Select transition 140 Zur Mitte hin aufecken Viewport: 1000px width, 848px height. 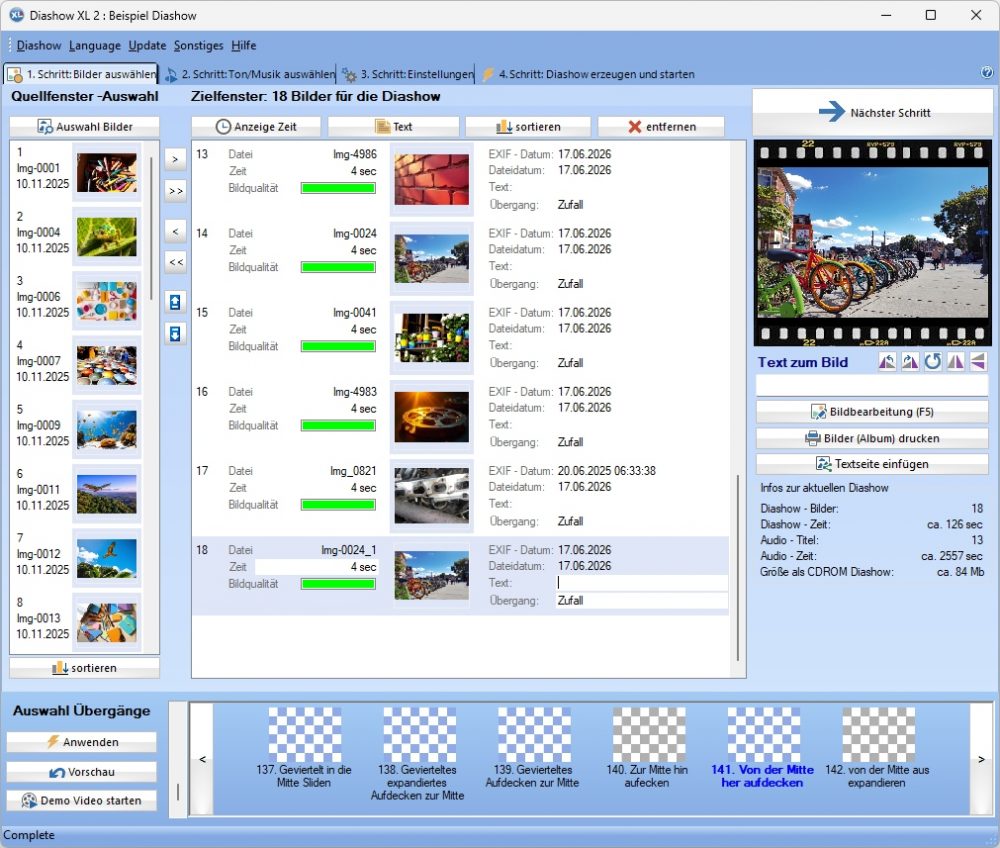point(648,749)
